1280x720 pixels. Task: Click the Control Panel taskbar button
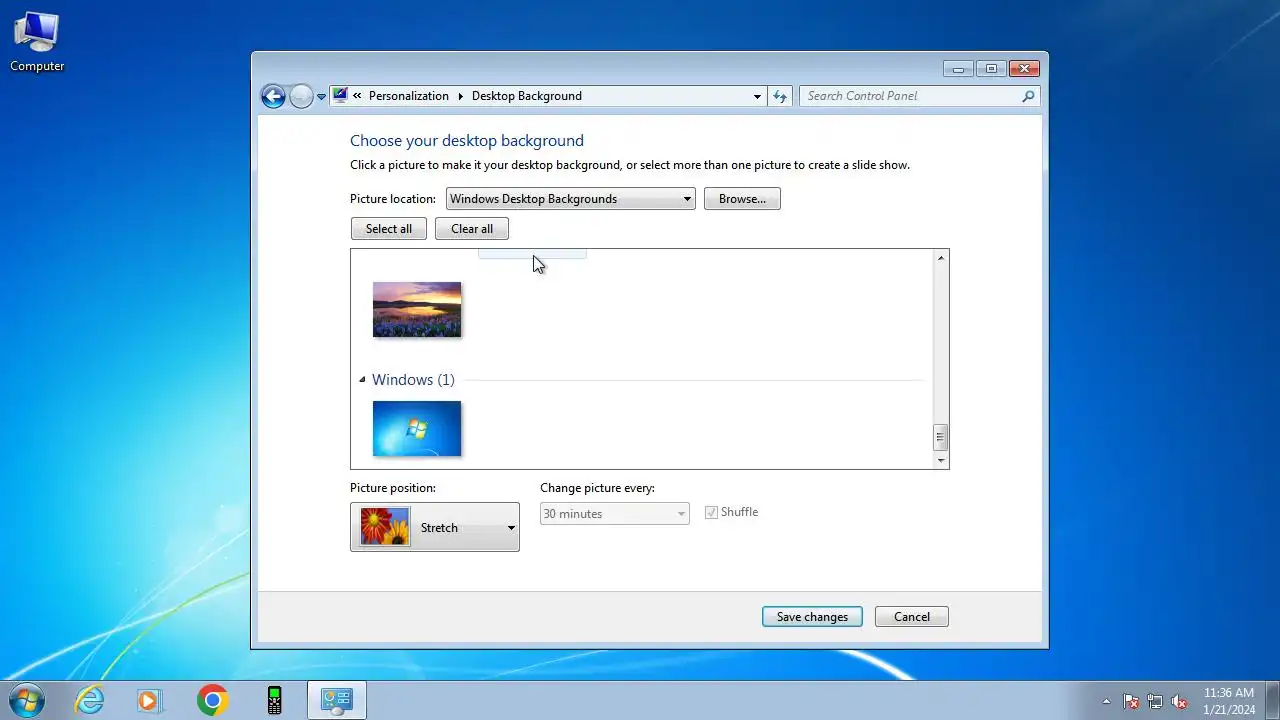point(336,700)
